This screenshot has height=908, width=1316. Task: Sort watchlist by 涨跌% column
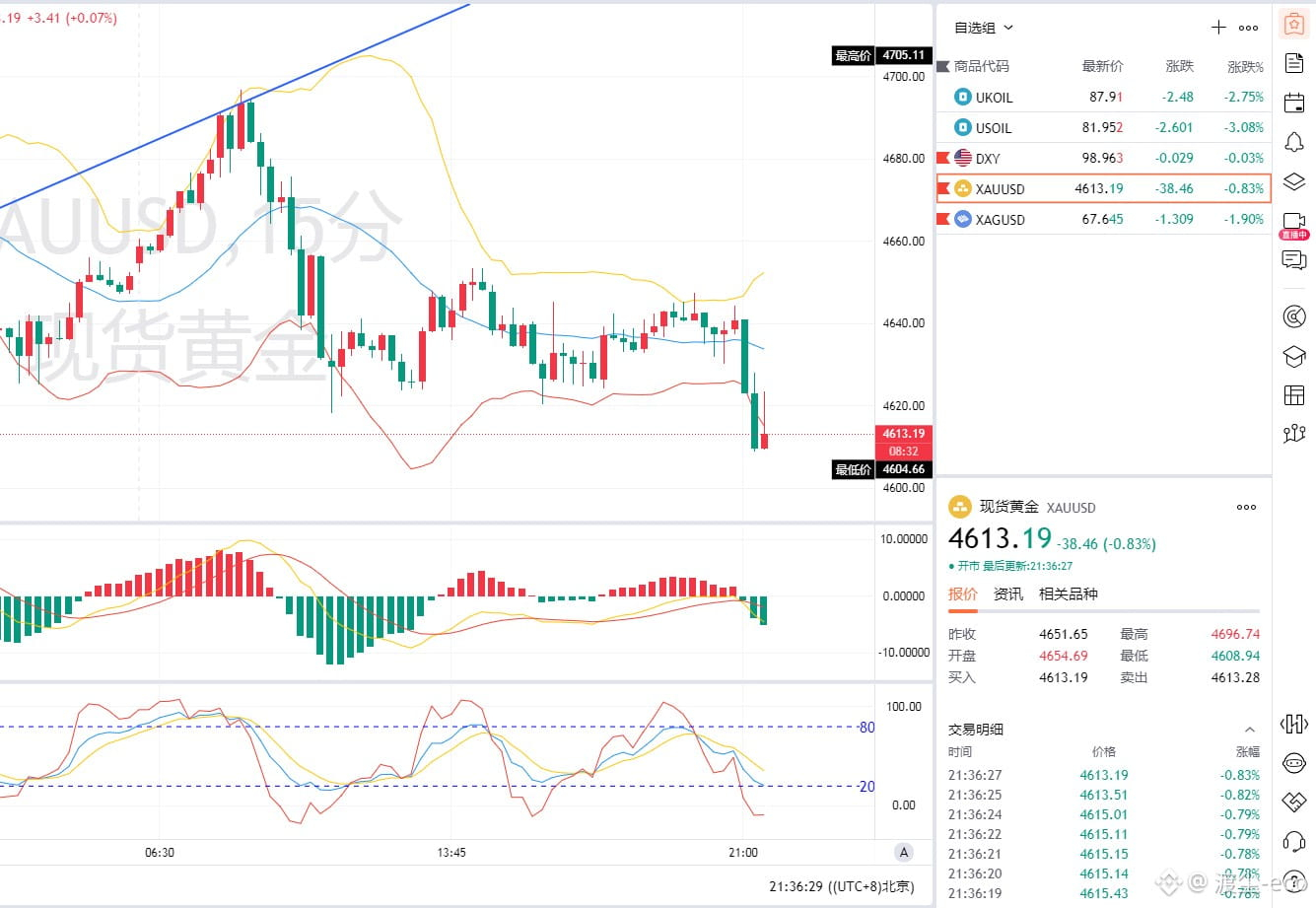[1245, 66]
